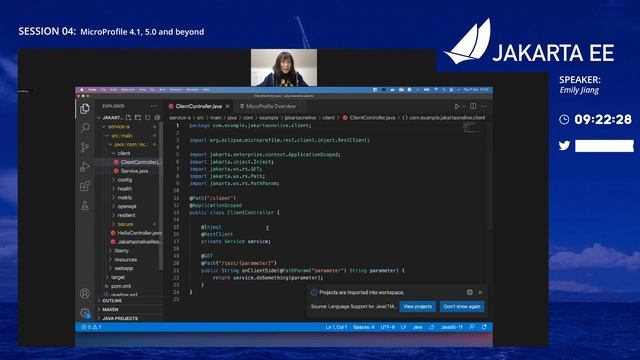Open the Testing flask view
This screenshot has width=640, height=360.
(x=85, y=206)
